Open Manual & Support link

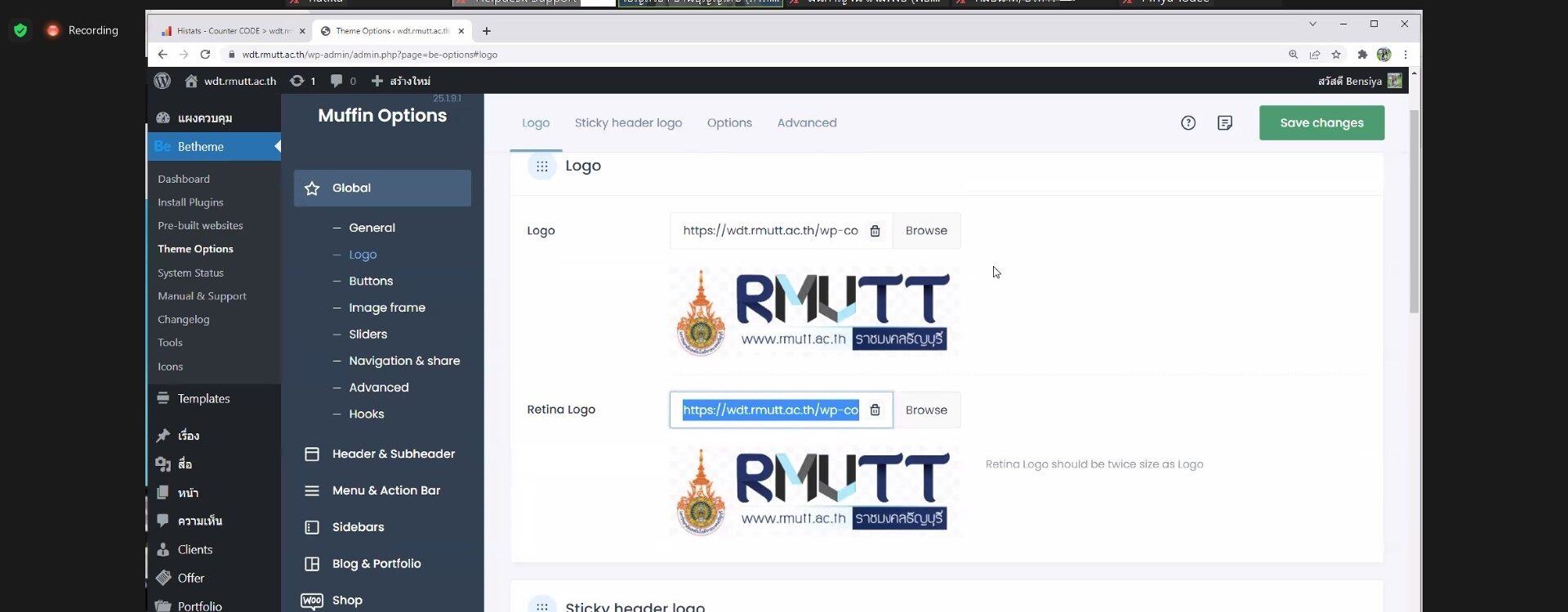pos(202,296)
